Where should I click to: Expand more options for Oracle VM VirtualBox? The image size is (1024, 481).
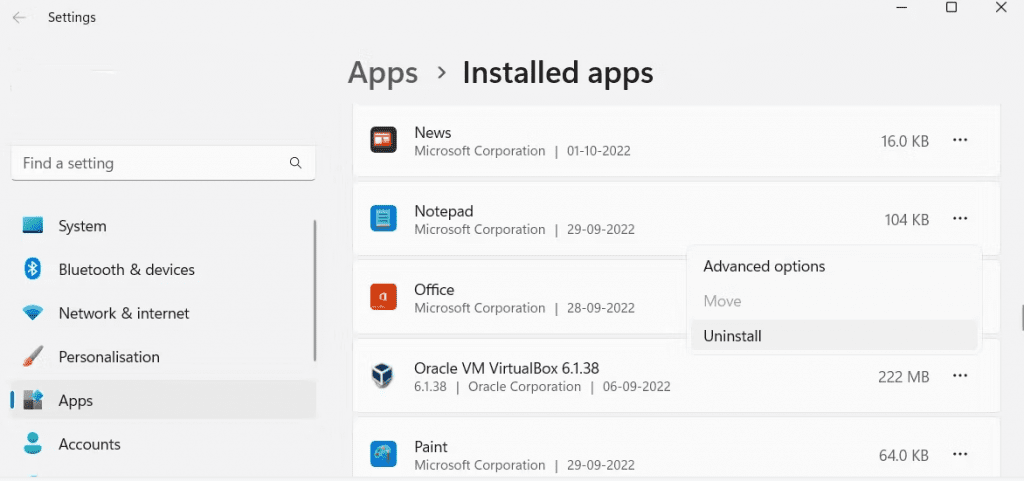[960, 376]
